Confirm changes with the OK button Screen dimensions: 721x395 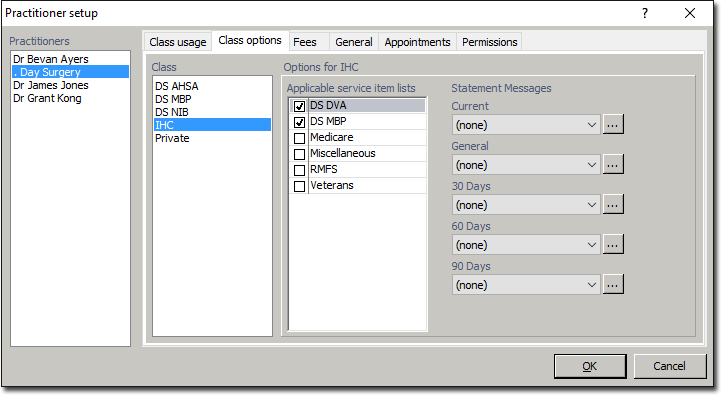[x=590, y=366]
